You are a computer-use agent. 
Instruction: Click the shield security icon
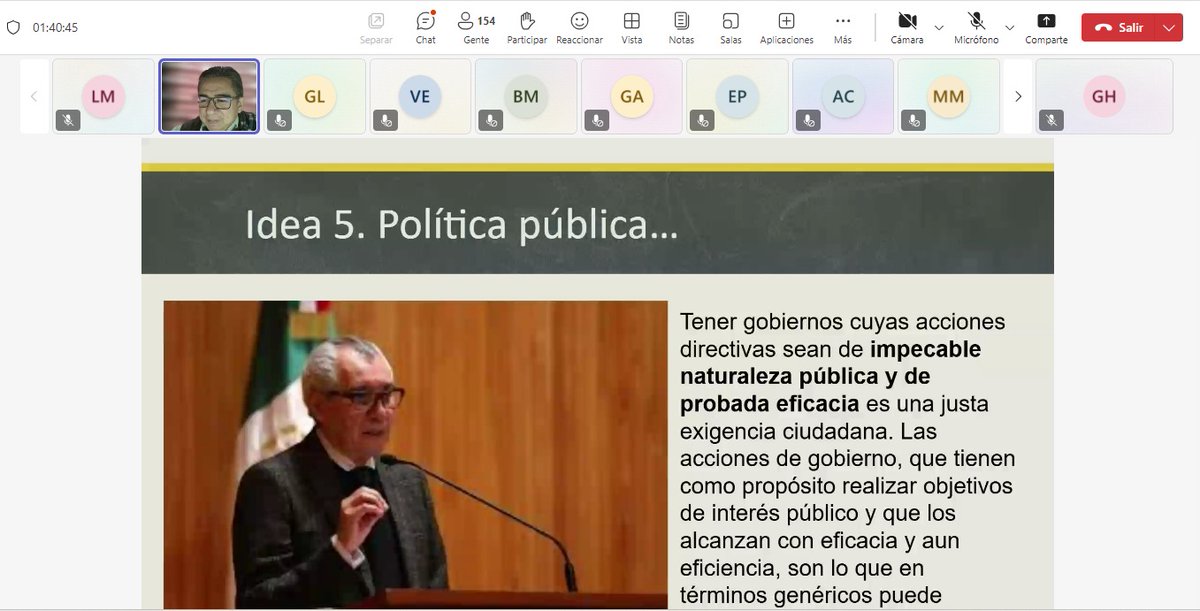(x=13, y=27)
